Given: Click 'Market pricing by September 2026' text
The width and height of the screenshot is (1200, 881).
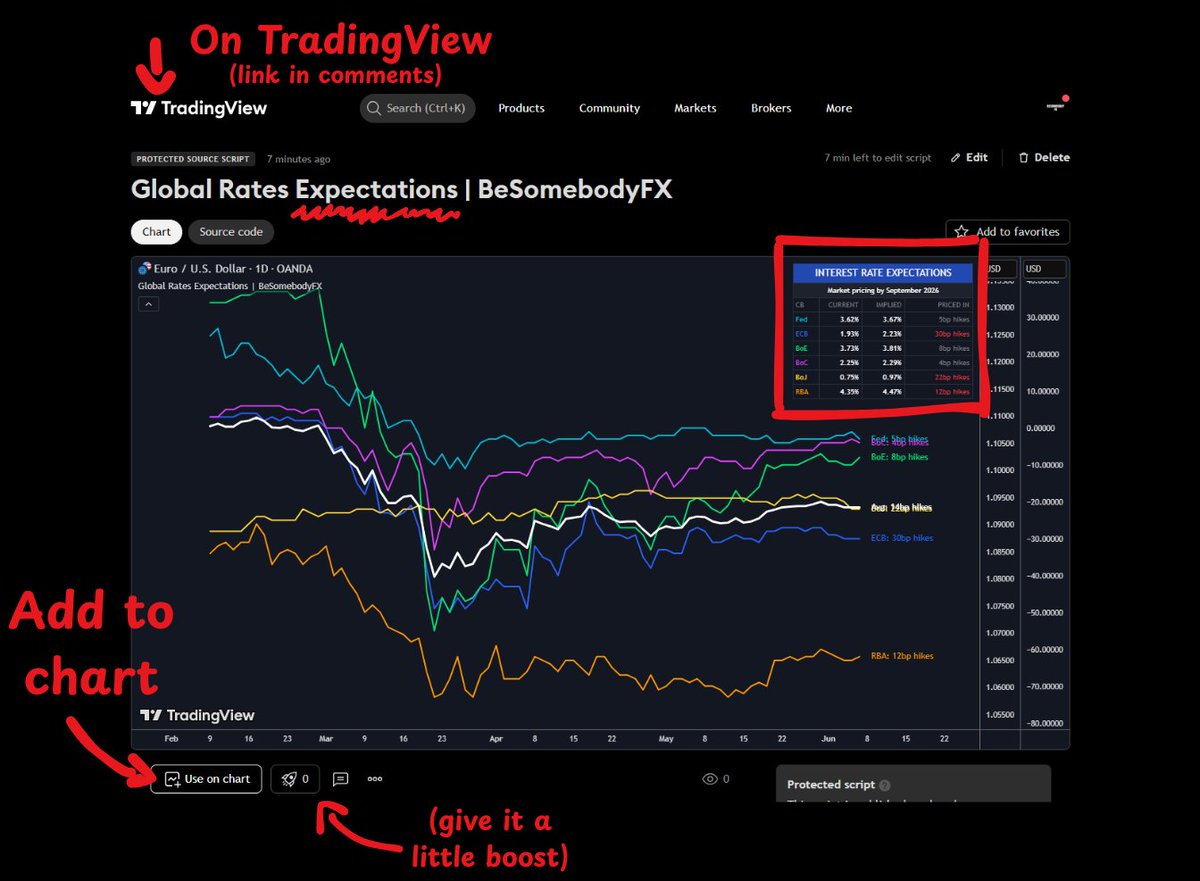Looking at the screenshot, I should [x=883, y=290].
